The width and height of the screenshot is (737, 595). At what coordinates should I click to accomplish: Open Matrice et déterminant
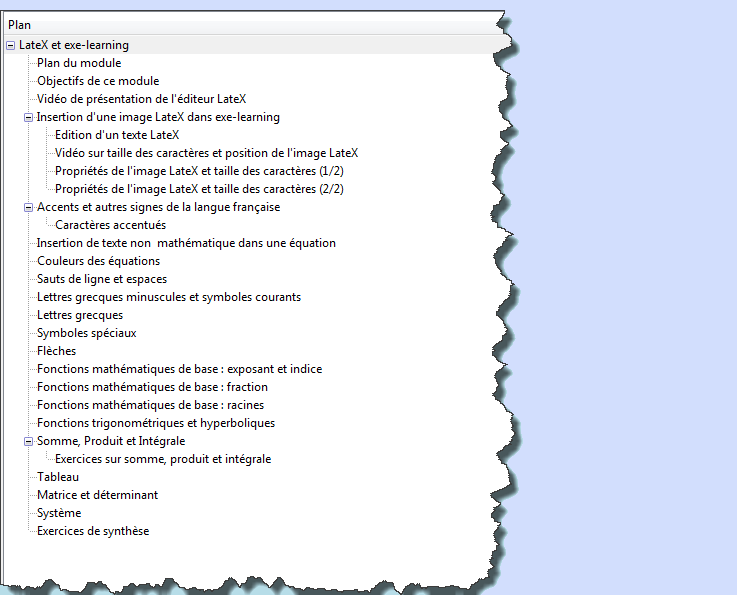97,495
